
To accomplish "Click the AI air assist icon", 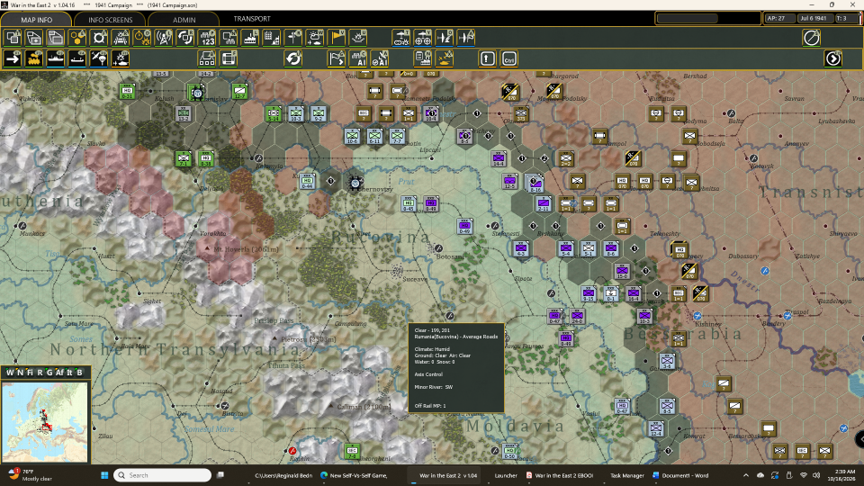I will 380,58.
